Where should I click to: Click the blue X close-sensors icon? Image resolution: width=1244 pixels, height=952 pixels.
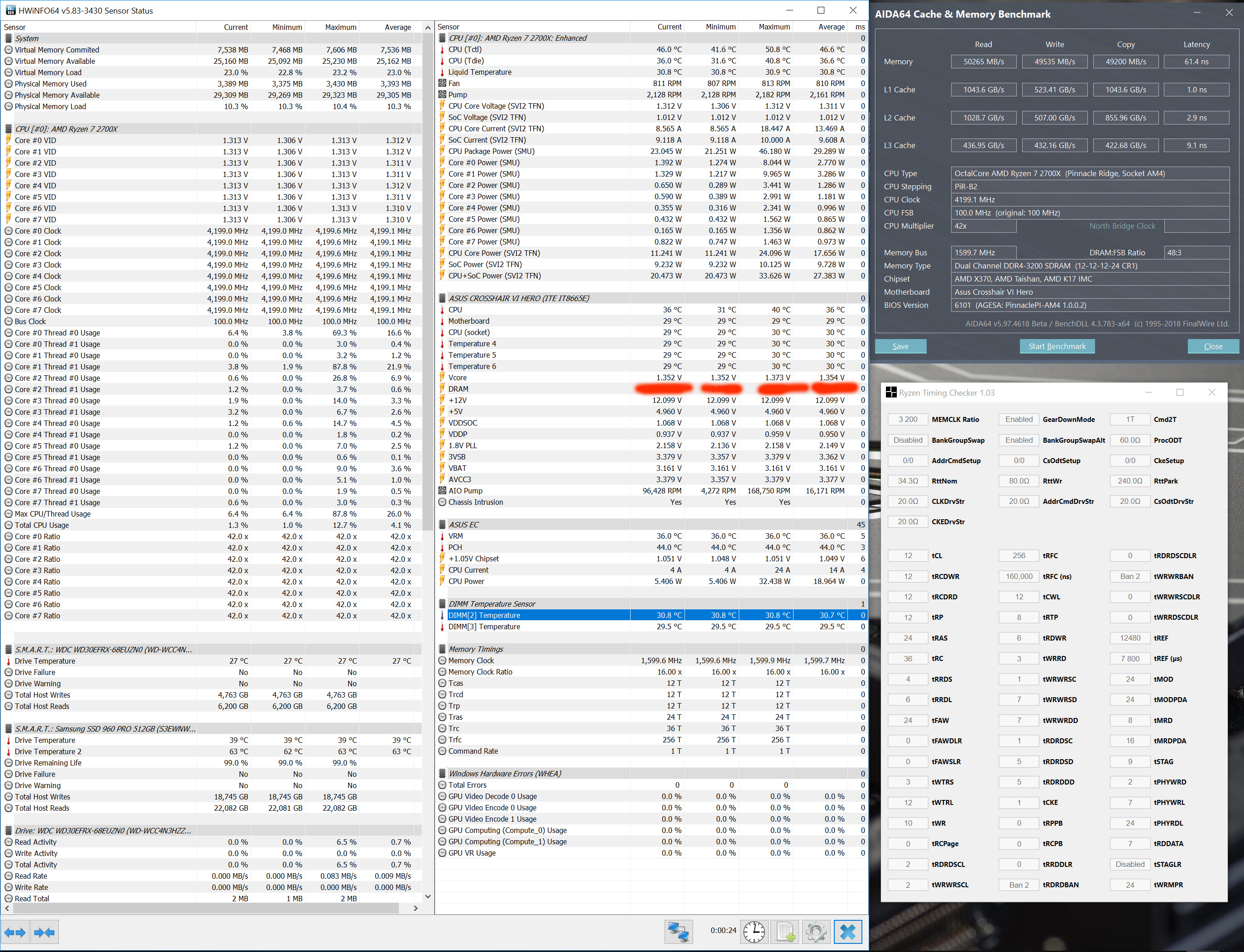click(848, 932)
